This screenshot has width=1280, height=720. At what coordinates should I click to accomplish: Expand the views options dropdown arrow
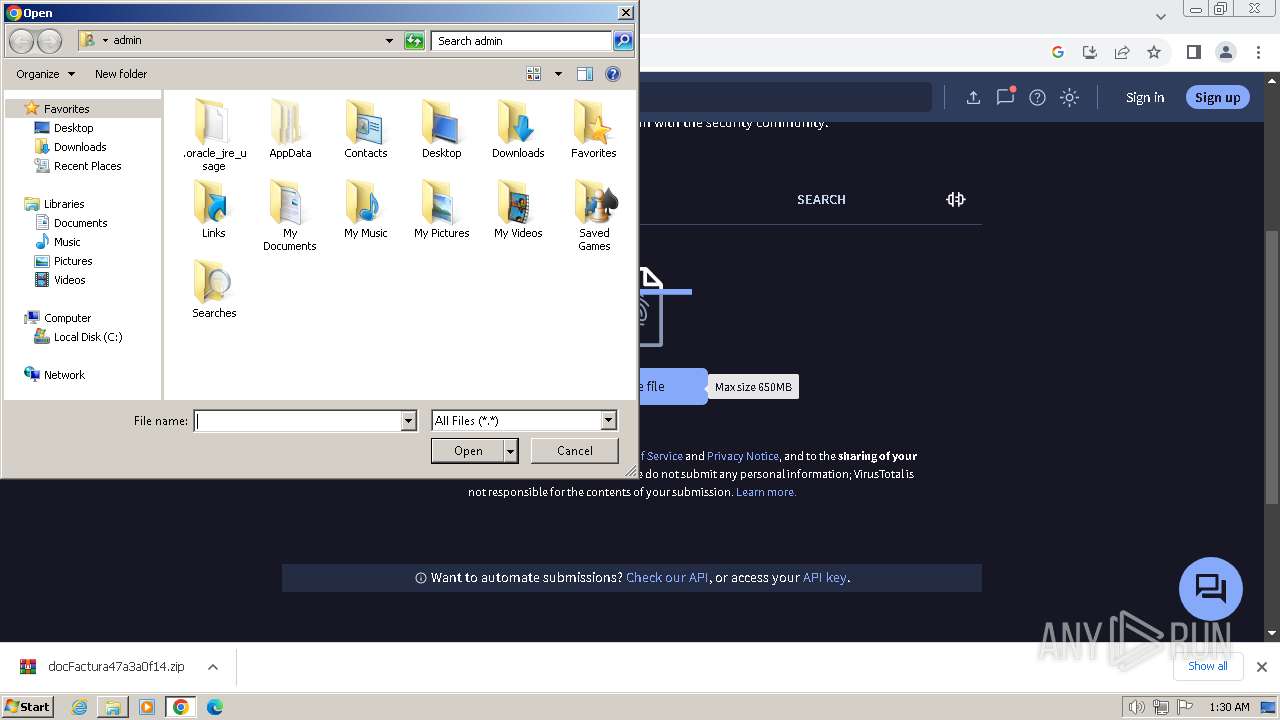558,74
